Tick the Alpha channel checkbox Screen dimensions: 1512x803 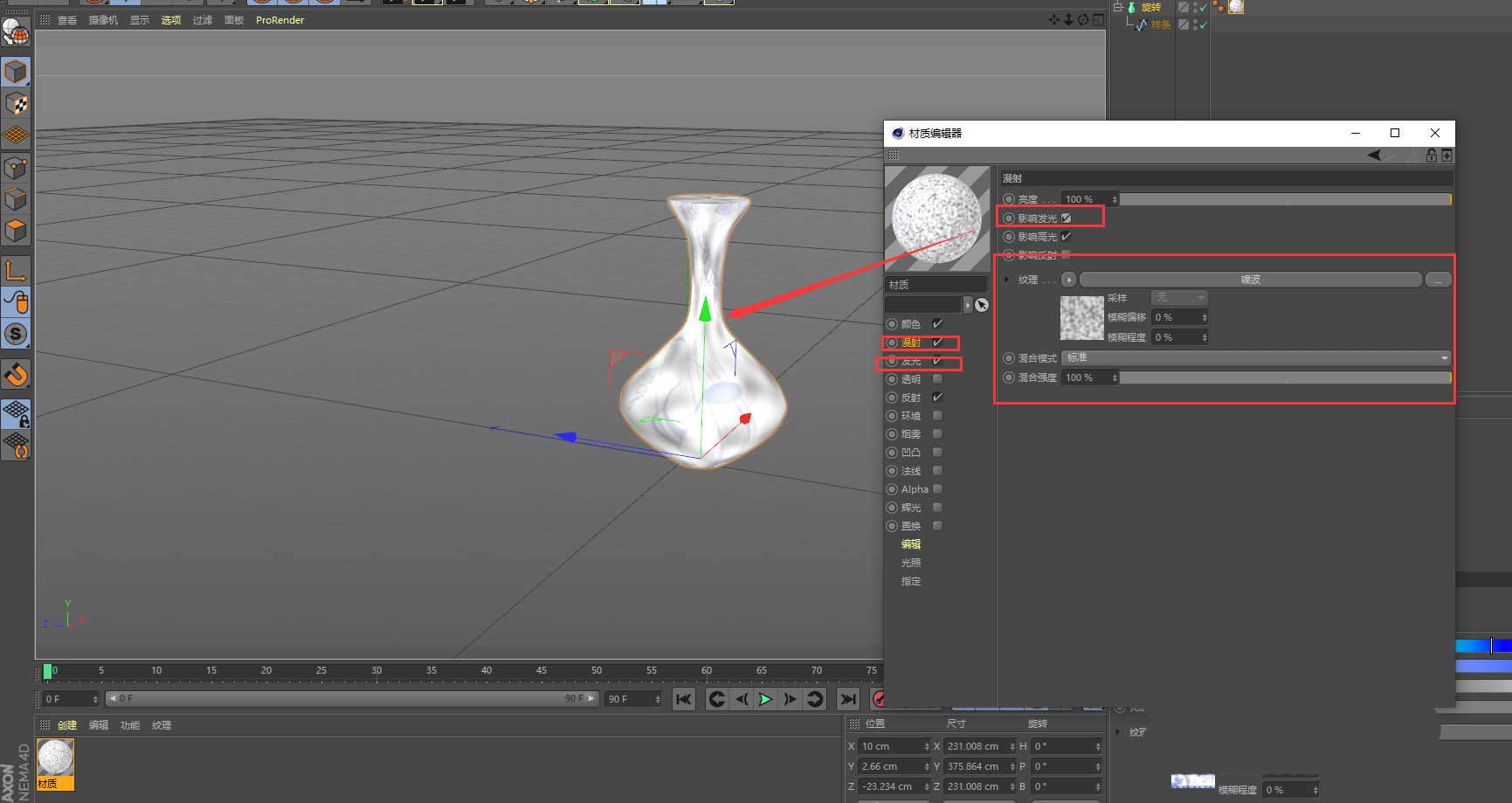[x=937, y=489]
